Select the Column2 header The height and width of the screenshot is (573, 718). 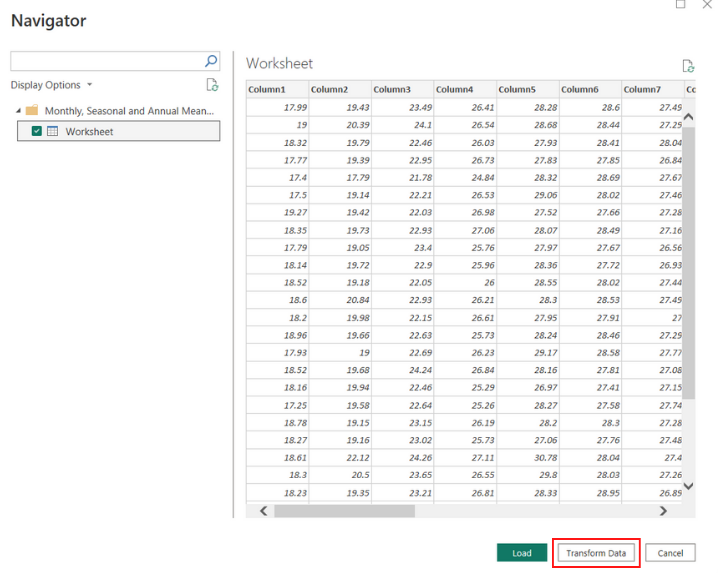click(340, 89)
